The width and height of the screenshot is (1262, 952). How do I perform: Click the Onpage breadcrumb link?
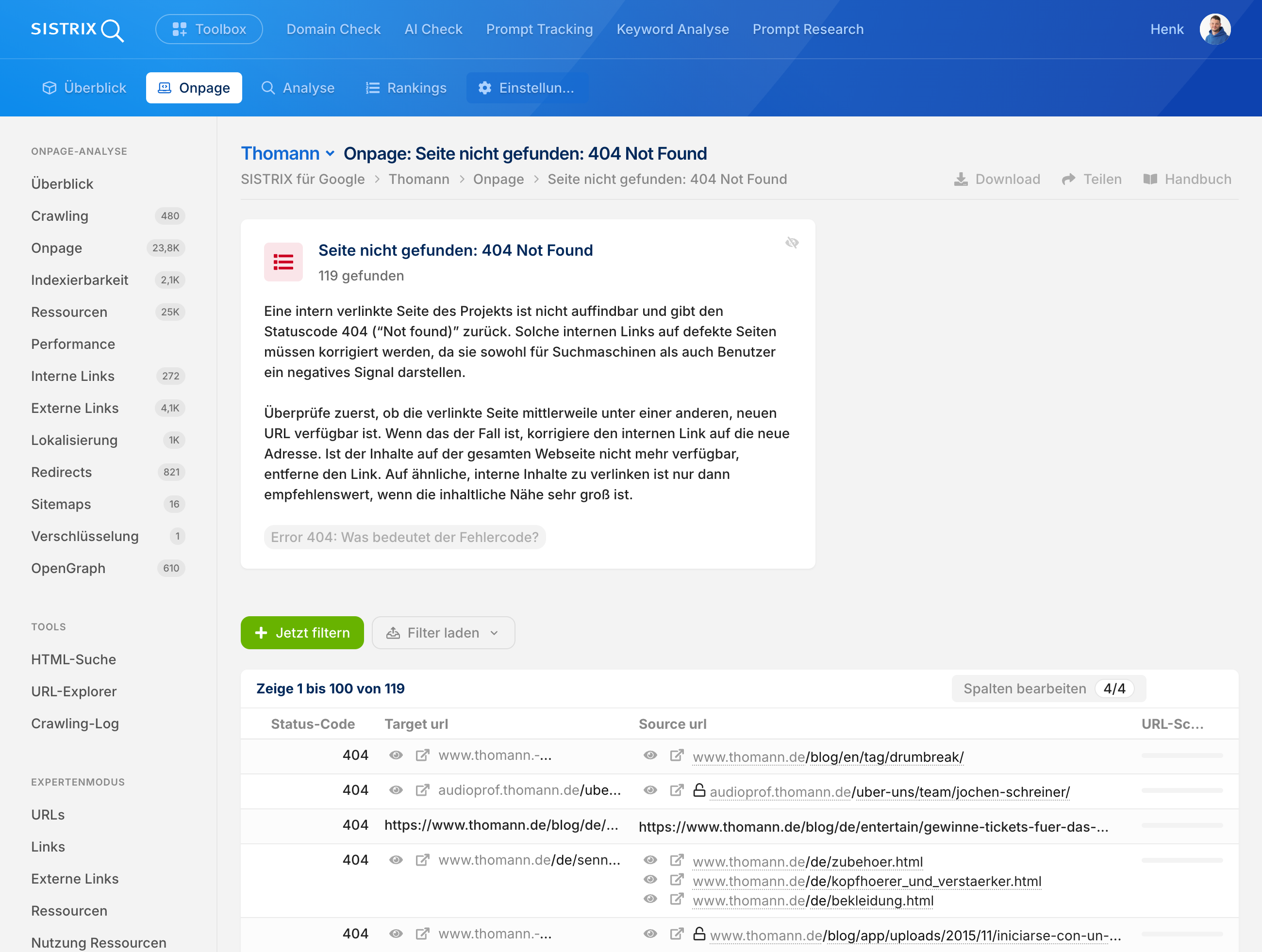[498, 179]
